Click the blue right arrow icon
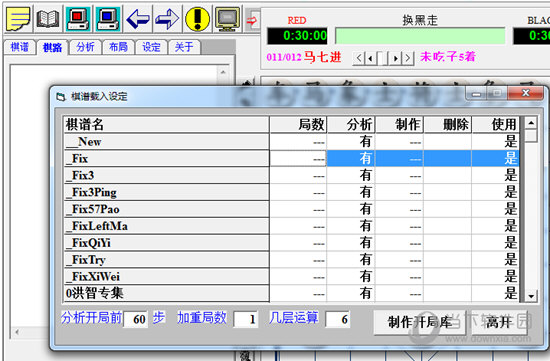 [167, 18]
